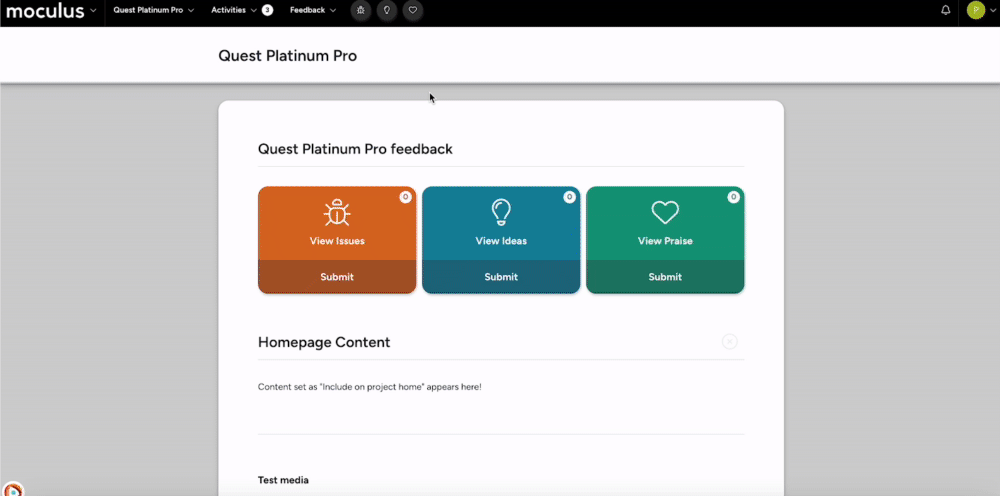
Task: Click the count badge on View Issues card
Action: pyautogui.click(x=405, y=197)
